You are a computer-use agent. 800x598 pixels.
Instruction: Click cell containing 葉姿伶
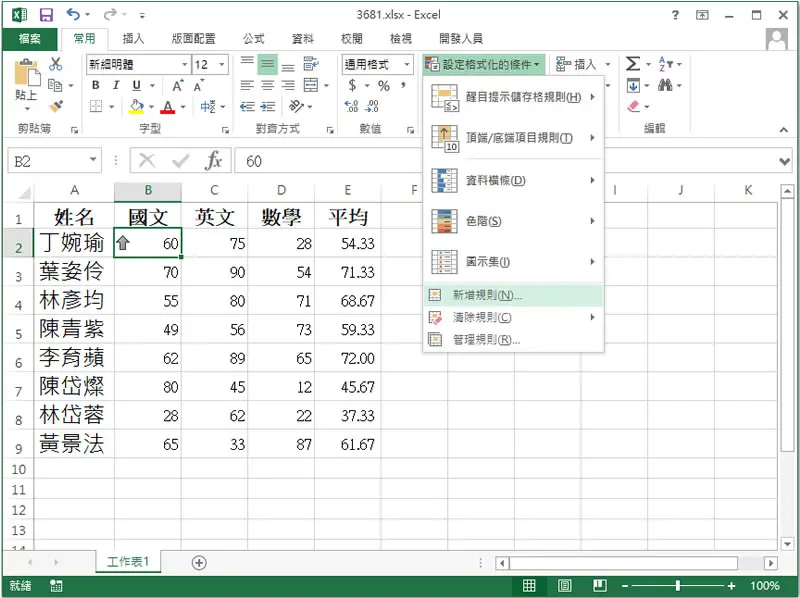pyautogui.click(x=74, y=271)
